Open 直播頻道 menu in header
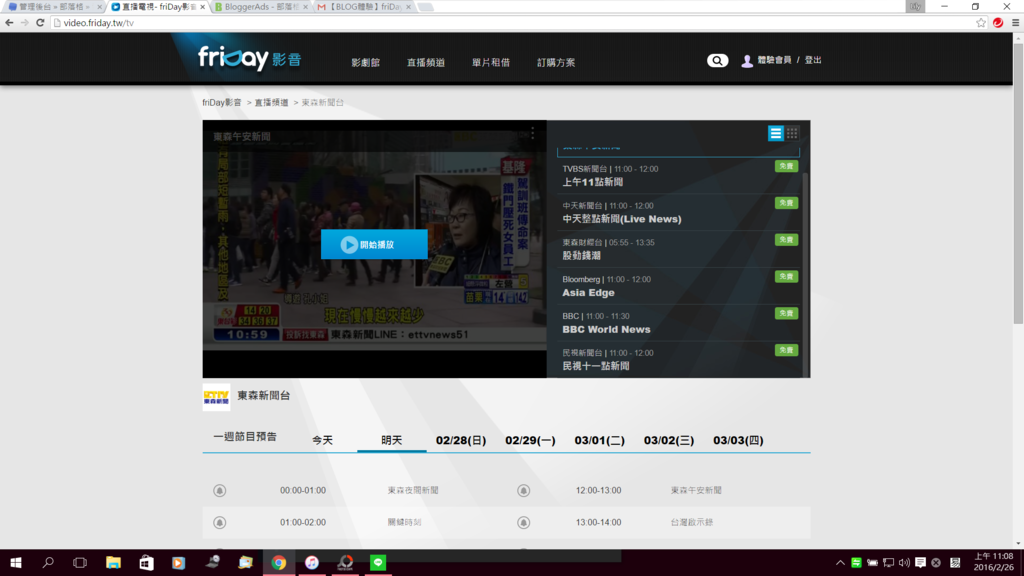 pyautogui.click(x=426, y=63)
